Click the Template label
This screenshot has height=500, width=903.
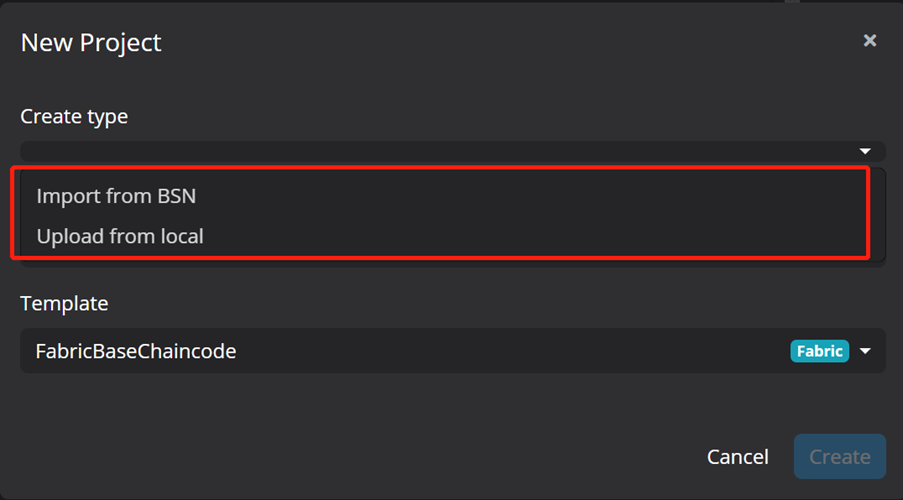click(64, 304)
